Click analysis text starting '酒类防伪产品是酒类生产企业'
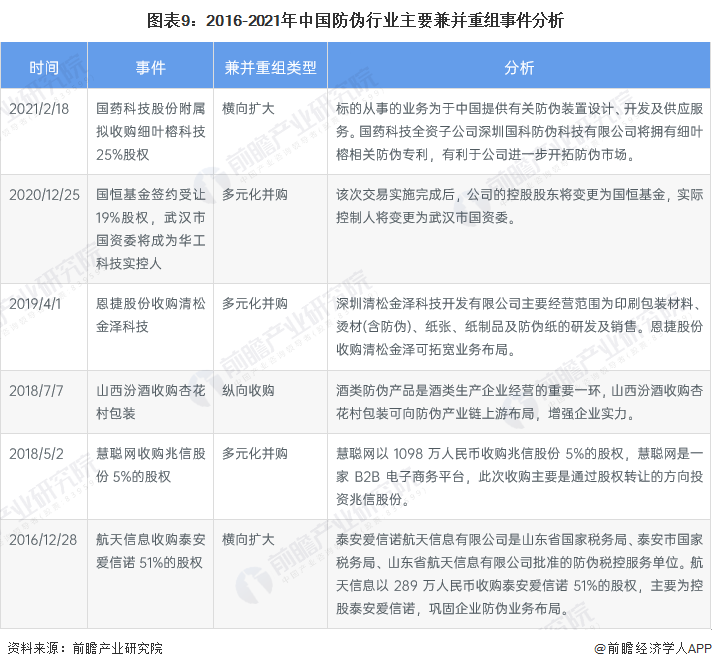 [519, 402]
